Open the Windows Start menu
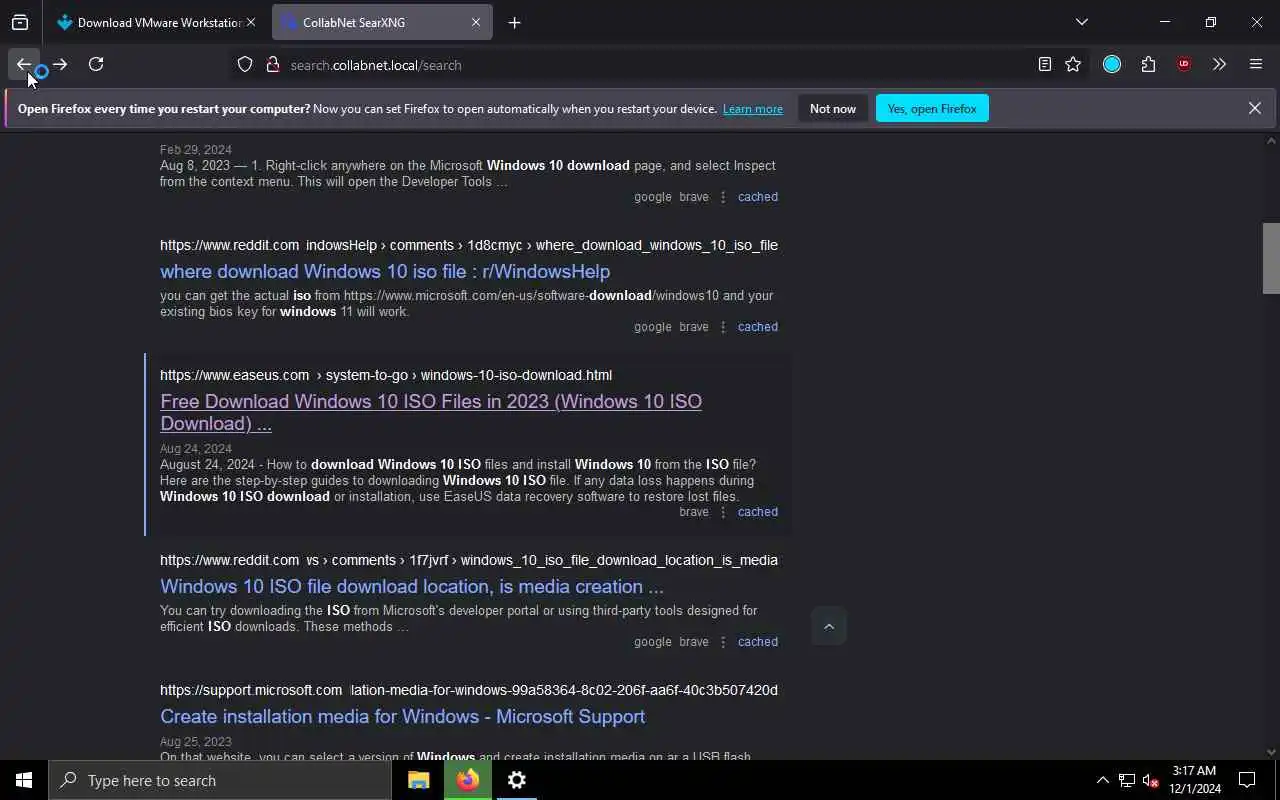Image resolution: width=1280 pixels, height=800 pixels. coord(24,780)
